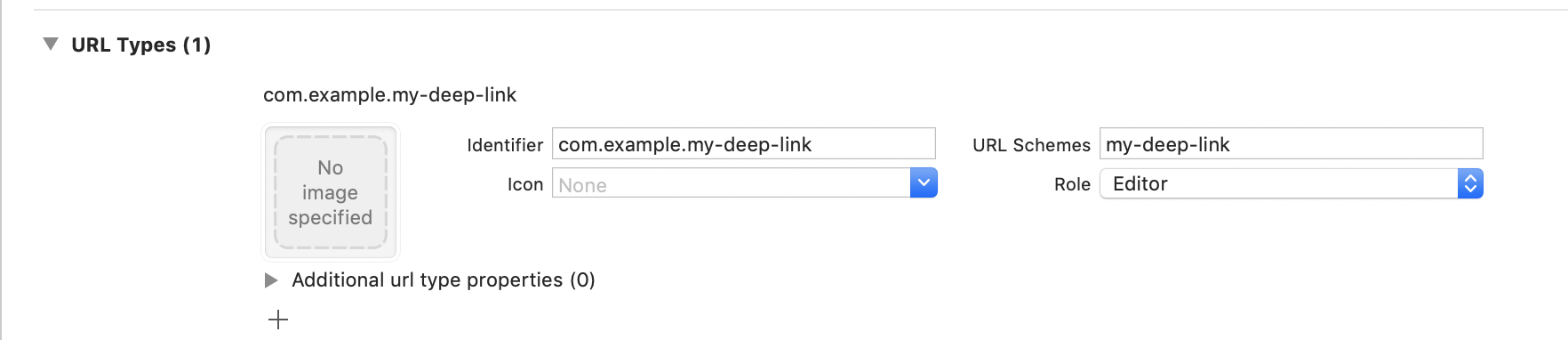Viewport: 1568px width, 340px height.
Task: Click the No image specified placeholder
Action: tap(331, 192)
